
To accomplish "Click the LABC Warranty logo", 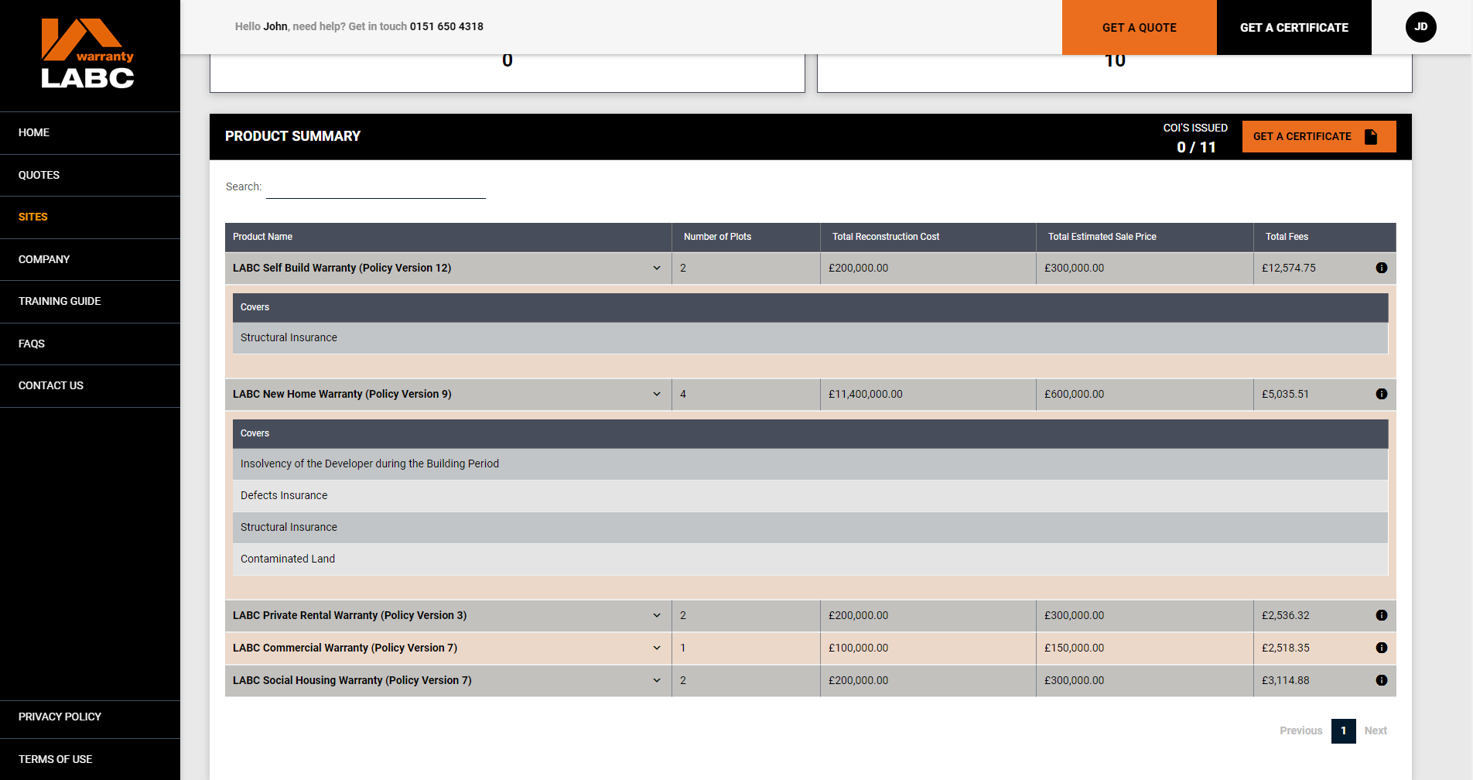I will pos(88,53).
